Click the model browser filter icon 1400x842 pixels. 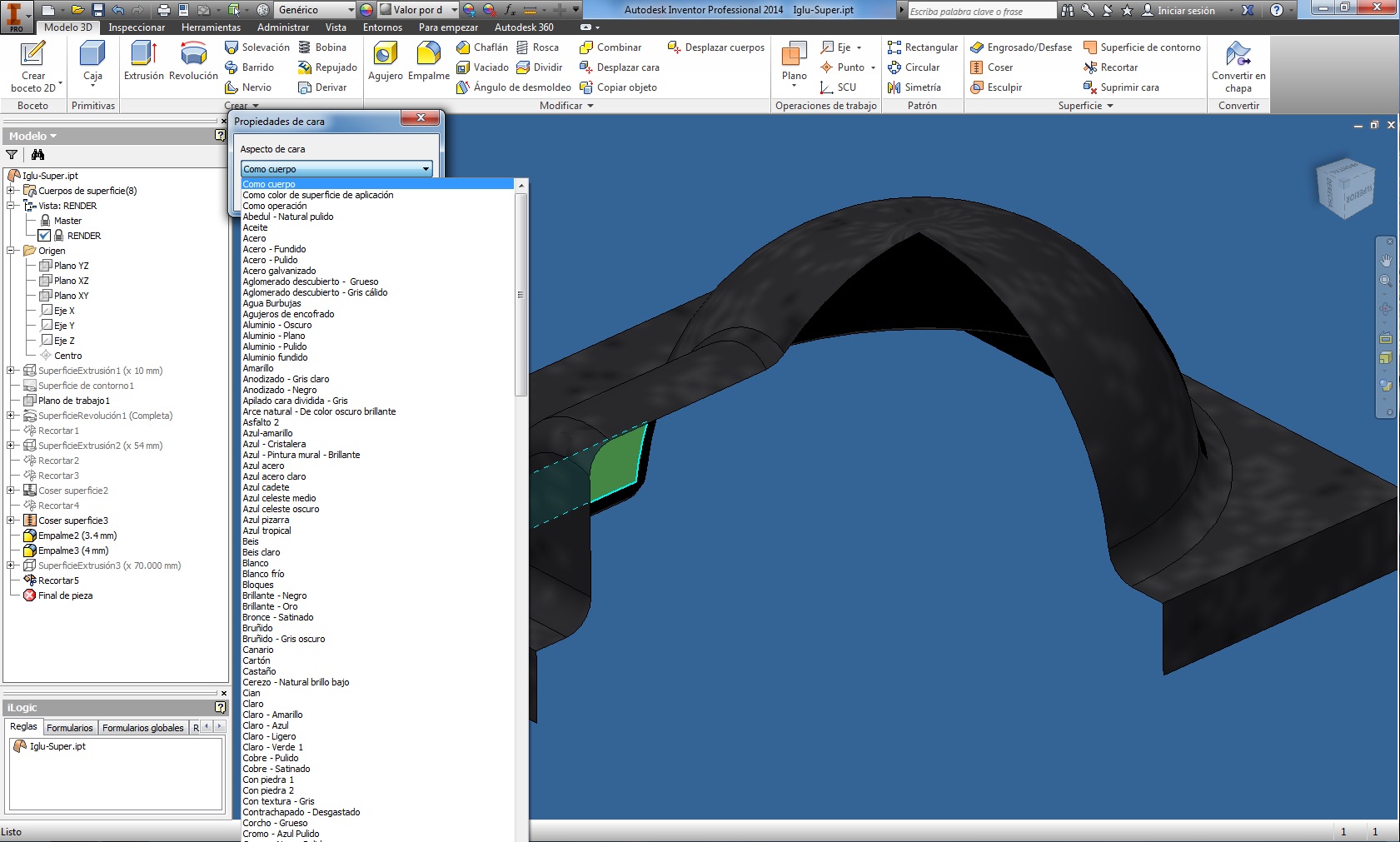coord(12,155)
